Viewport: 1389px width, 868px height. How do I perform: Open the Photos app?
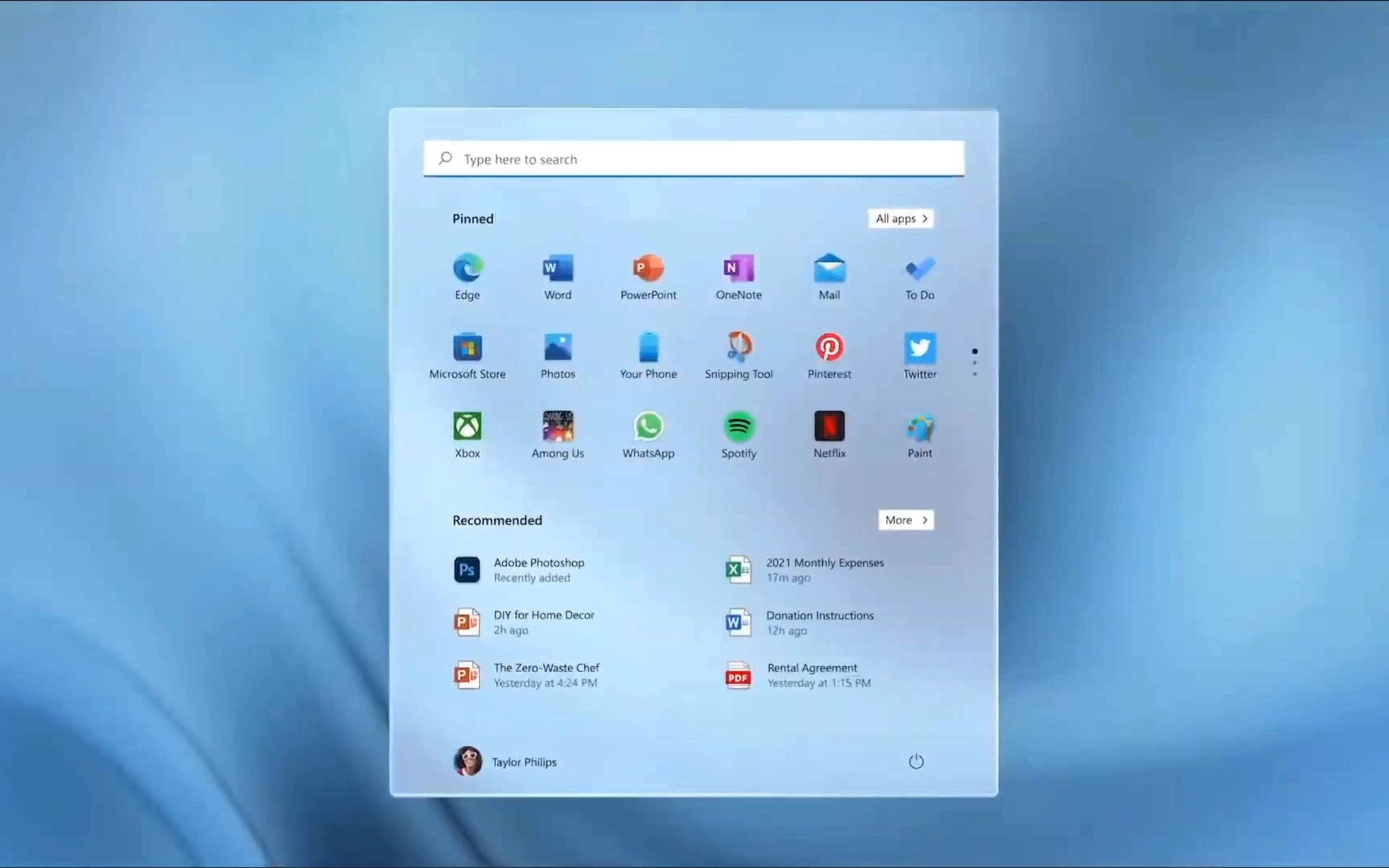click(557, 355)
